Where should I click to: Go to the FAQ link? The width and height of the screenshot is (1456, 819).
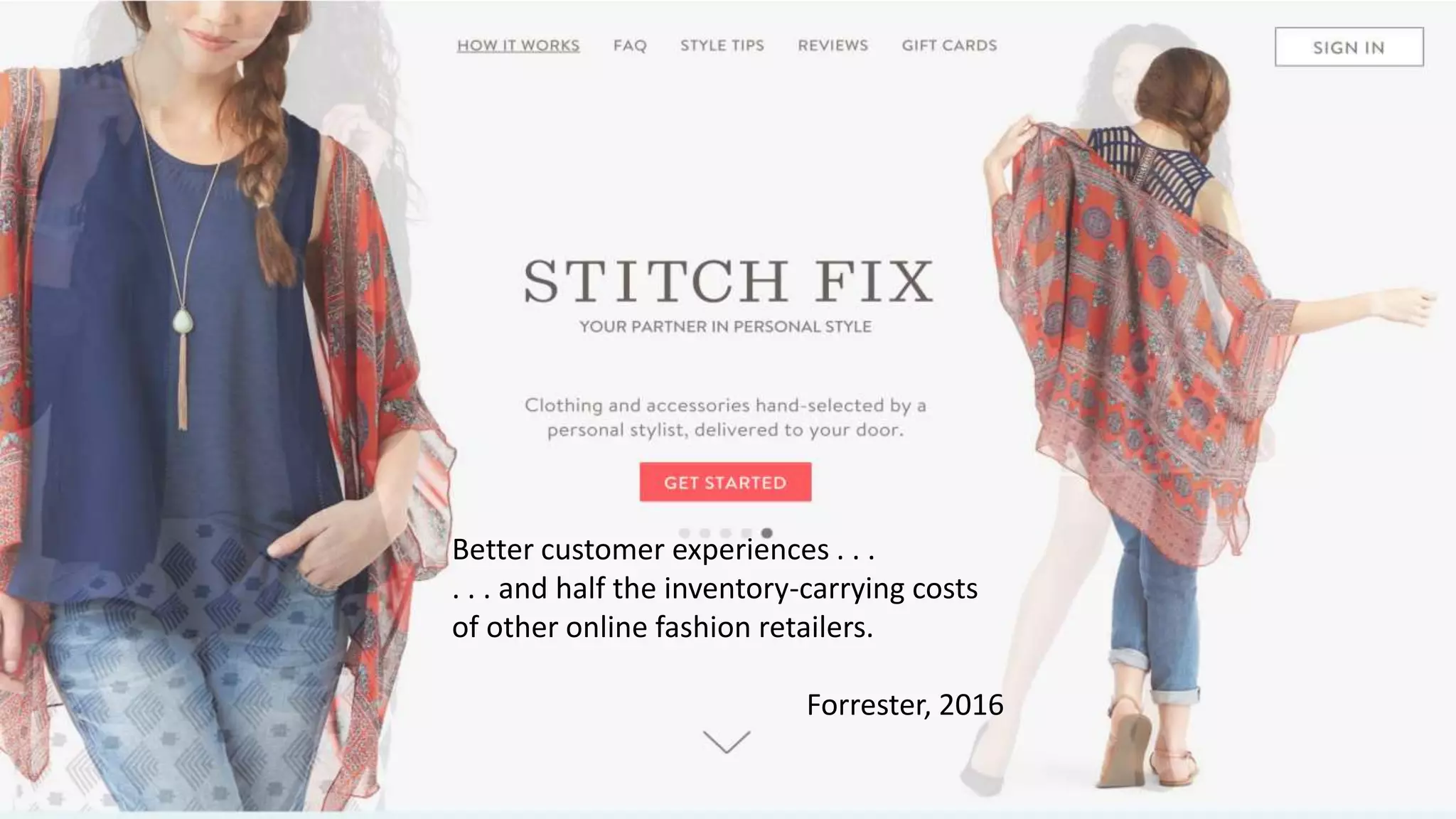(x=630, y=45)
